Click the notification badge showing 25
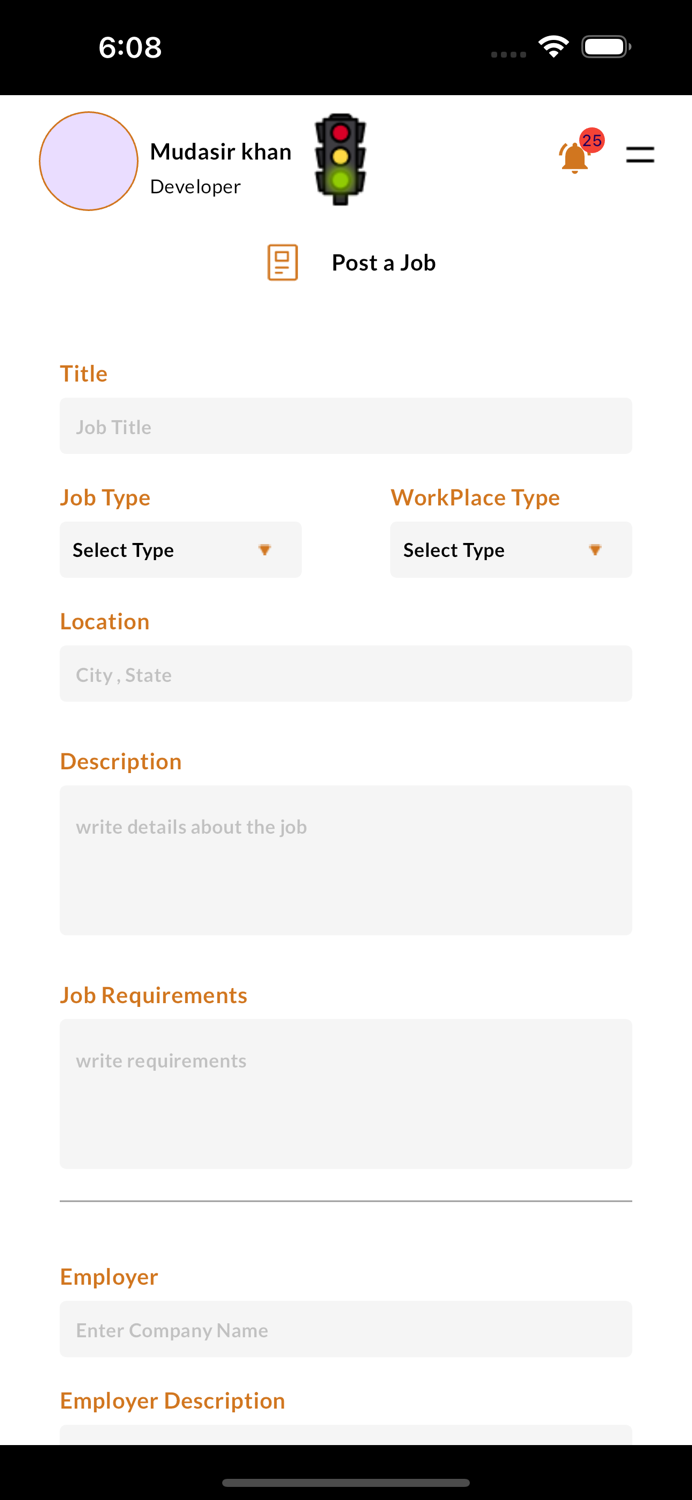This screenshot has width=692, height=1500. (x=591, y=141)
